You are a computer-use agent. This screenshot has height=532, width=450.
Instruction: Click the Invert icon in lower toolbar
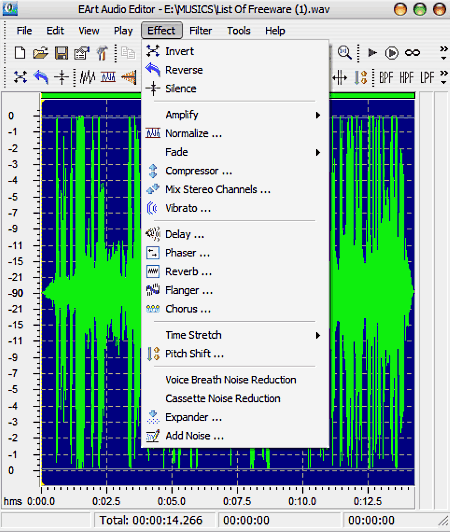20,77
